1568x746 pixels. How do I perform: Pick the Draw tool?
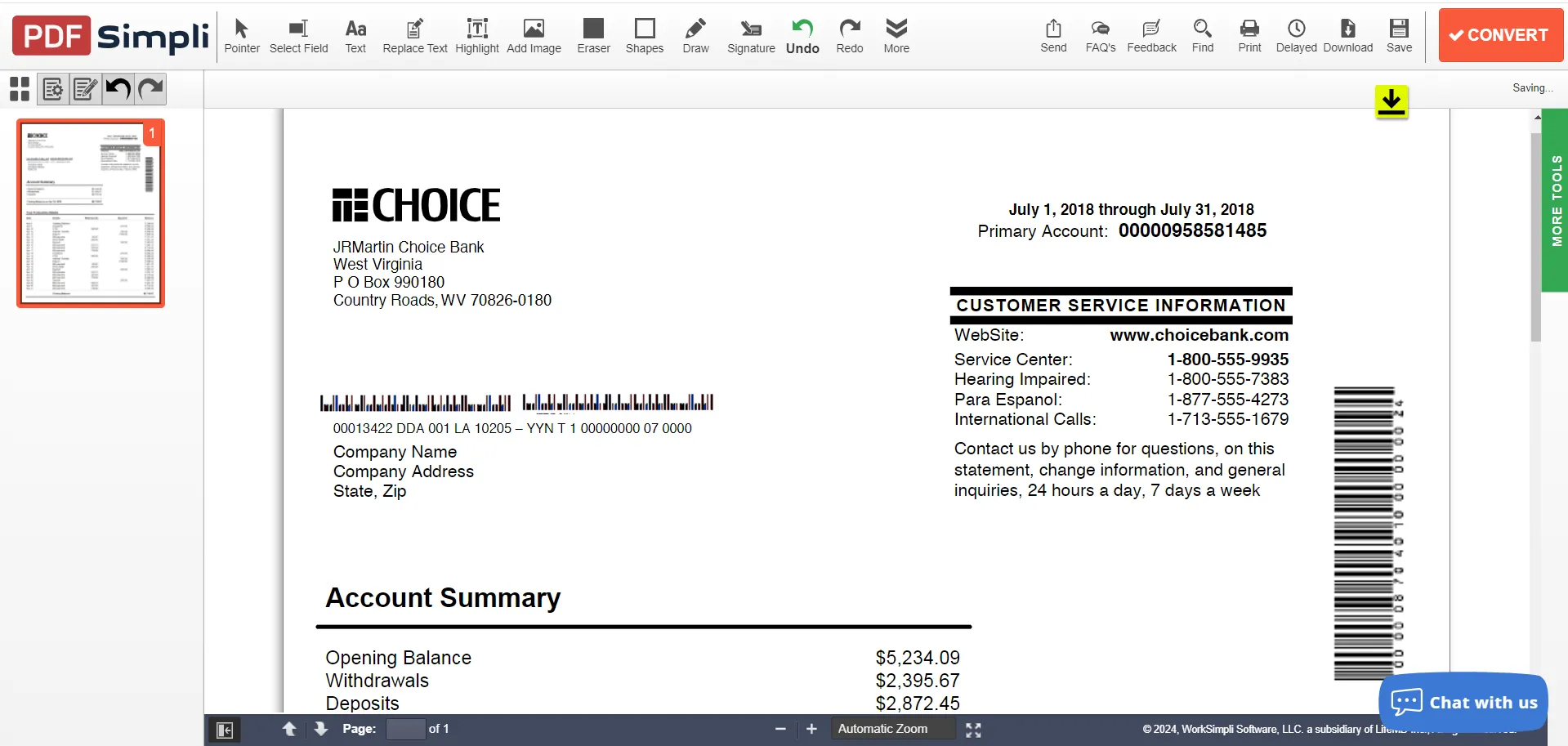pyautogui.click(x=695, y=36)
